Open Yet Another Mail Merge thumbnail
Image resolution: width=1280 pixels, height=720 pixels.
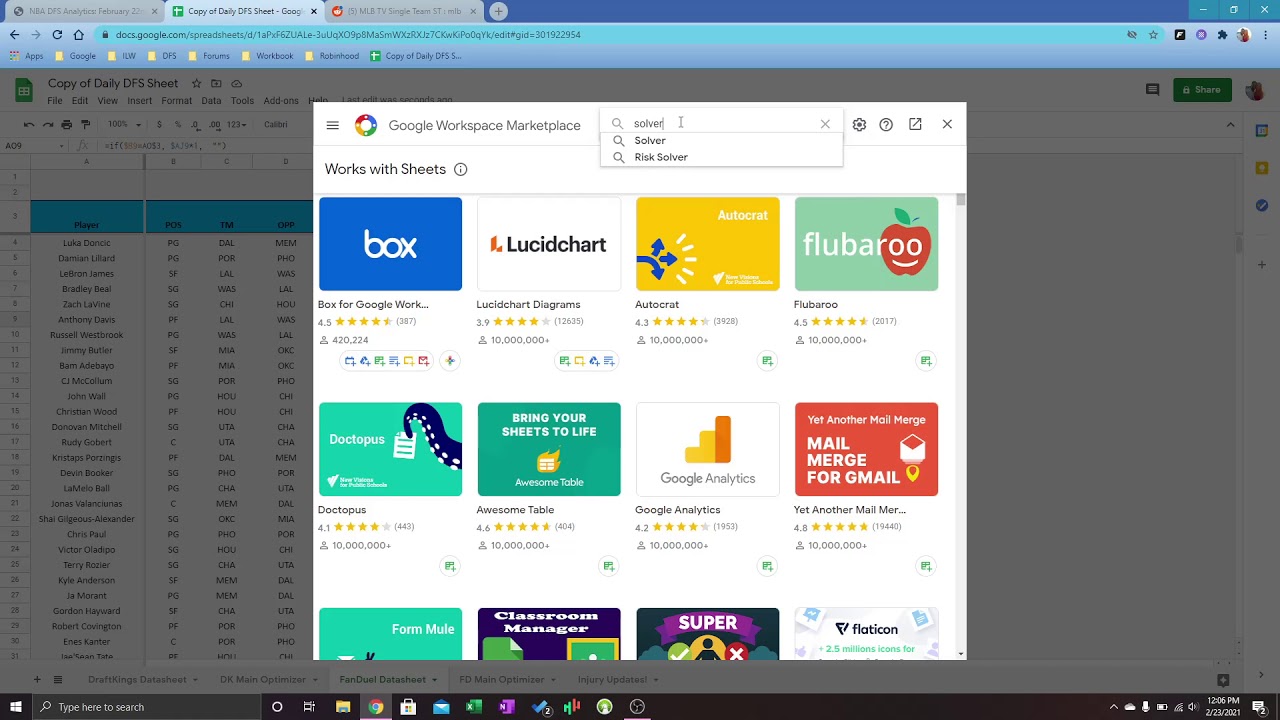point(866,449)
